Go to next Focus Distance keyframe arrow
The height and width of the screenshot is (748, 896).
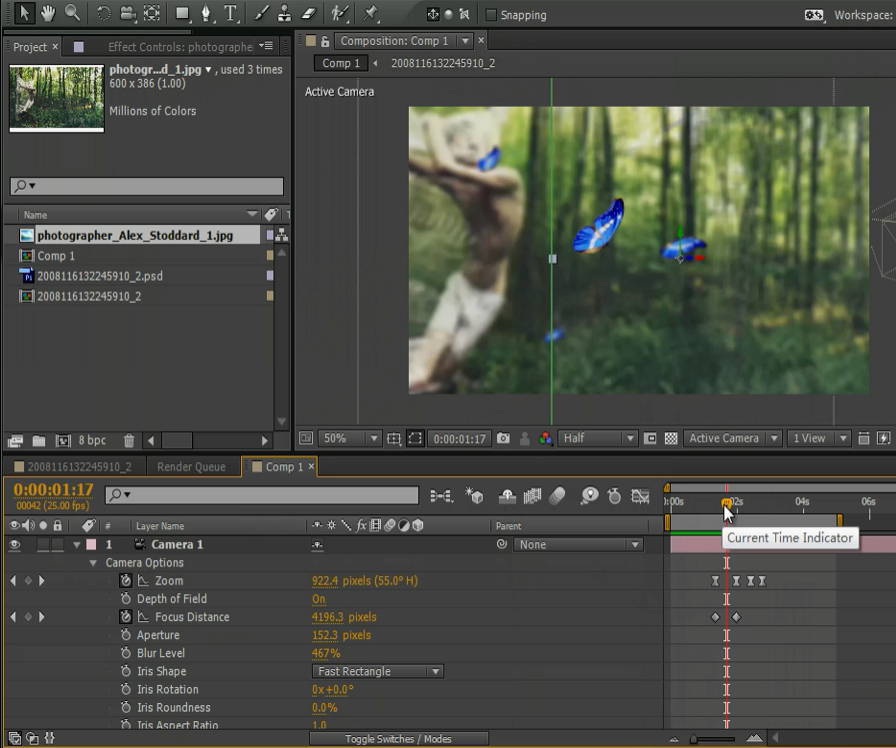pos(41,617)
